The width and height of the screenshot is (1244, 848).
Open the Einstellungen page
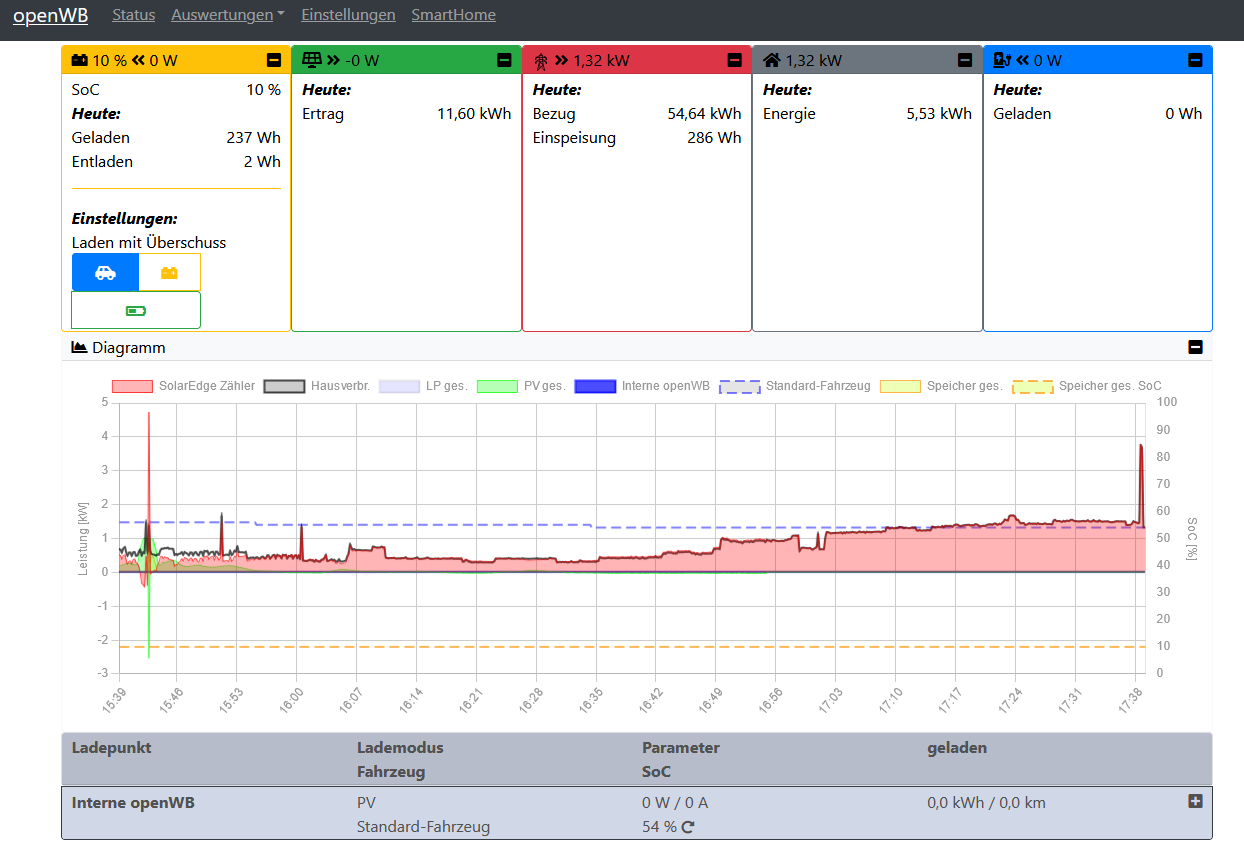coord(348,15)
